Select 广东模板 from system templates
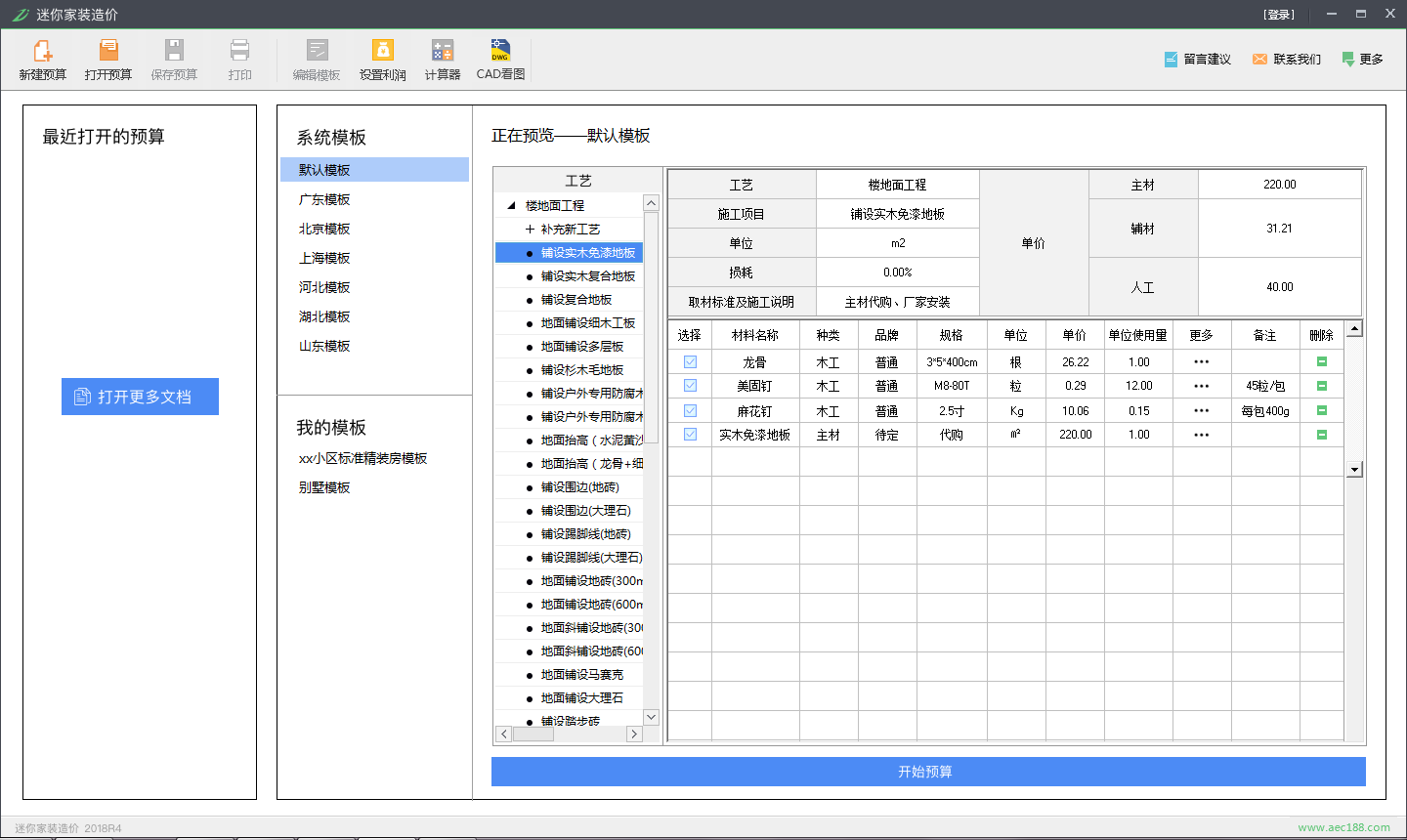1407x840 pixels. [324, 199]
